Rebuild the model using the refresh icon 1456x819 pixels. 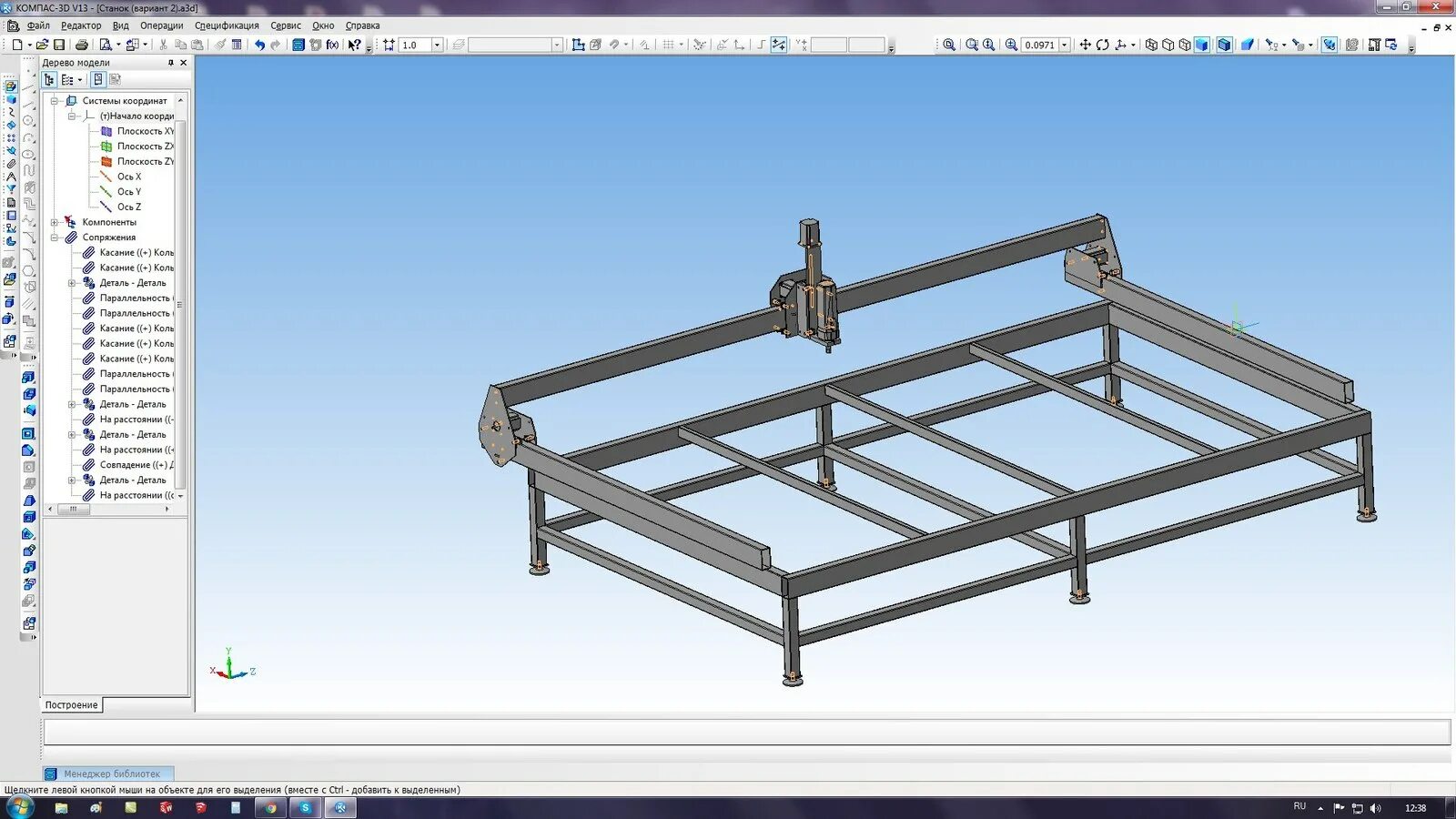tap(1391, 45)
